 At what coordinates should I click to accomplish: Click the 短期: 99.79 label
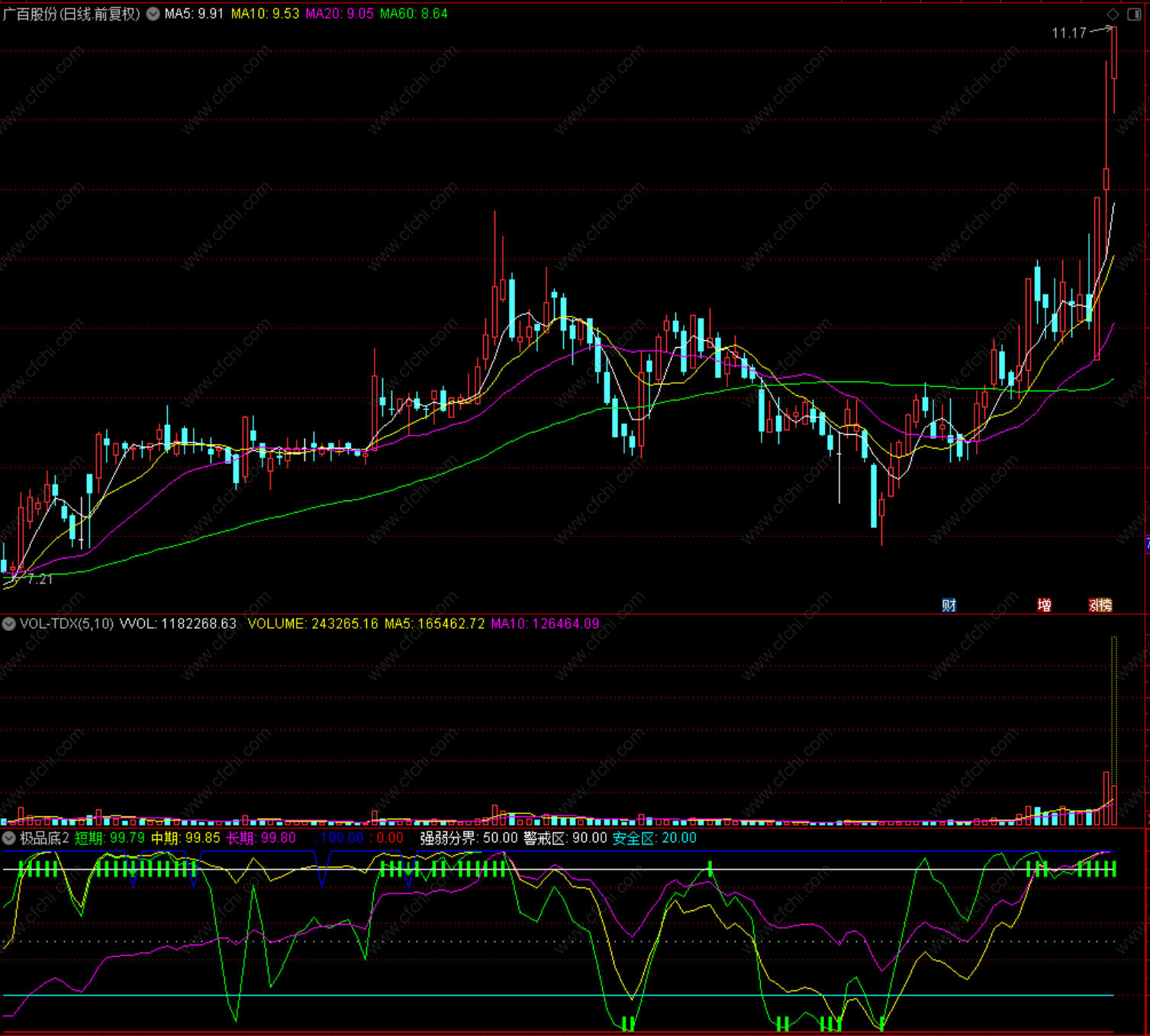coord(110,838)
